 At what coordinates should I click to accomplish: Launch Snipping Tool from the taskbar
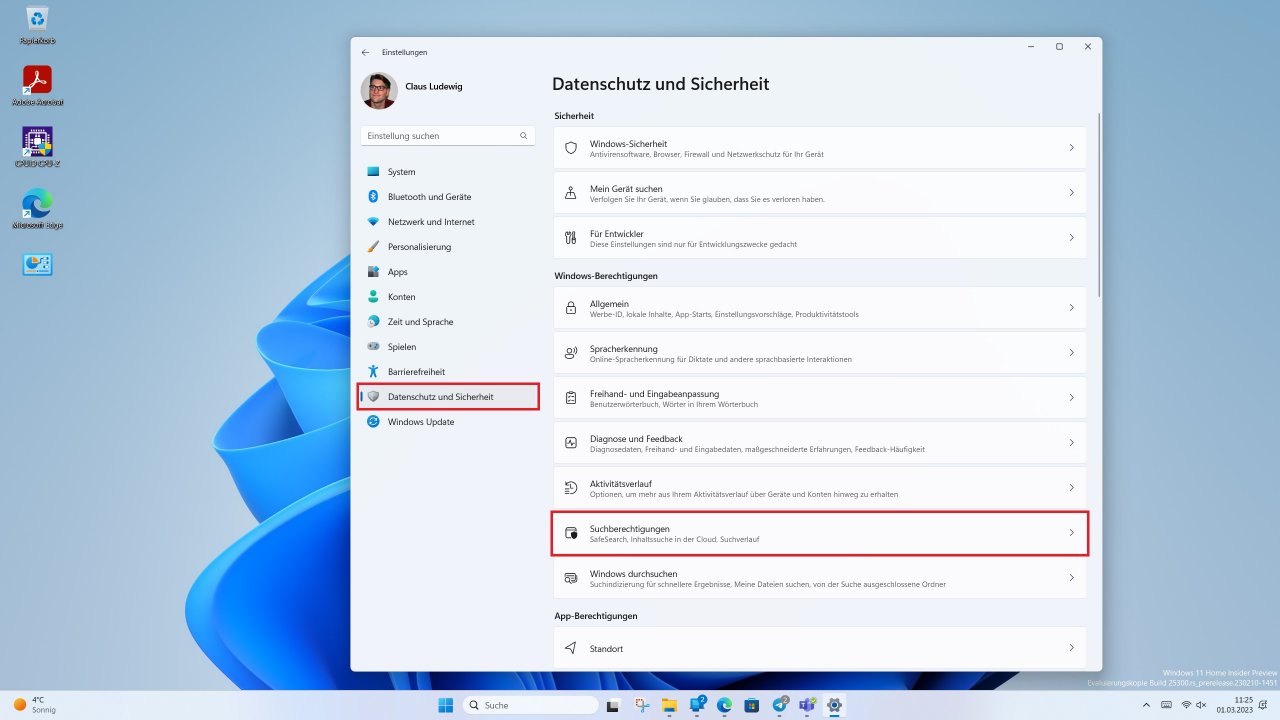(x=642, y=705)
